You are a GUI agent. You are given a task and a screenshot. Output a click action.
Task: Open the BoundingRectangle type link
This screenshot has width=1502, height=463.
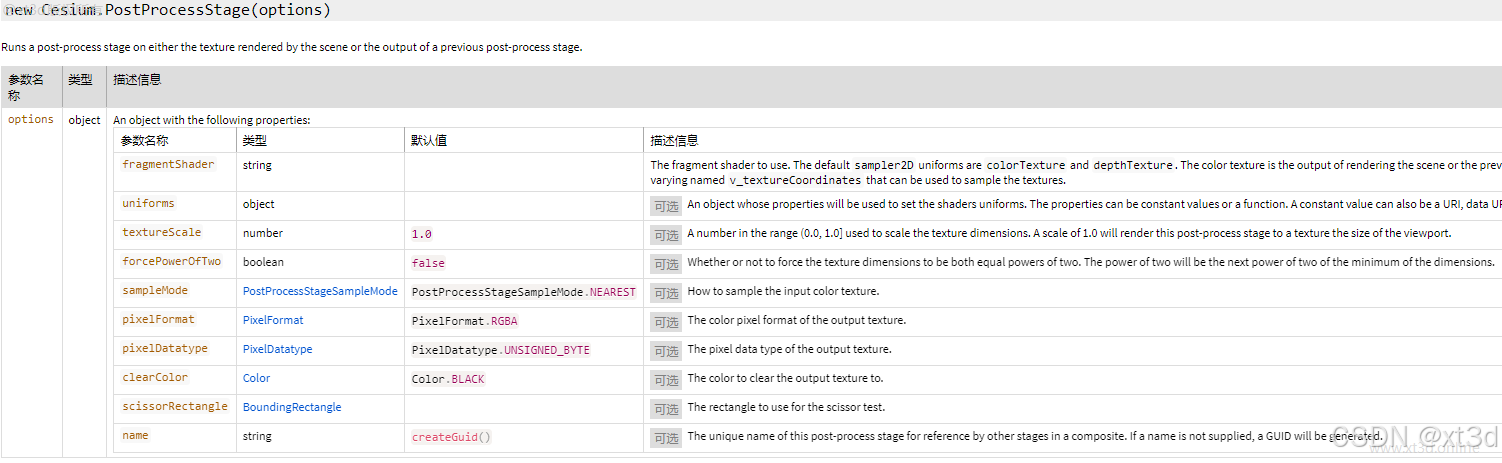(292, 408)
